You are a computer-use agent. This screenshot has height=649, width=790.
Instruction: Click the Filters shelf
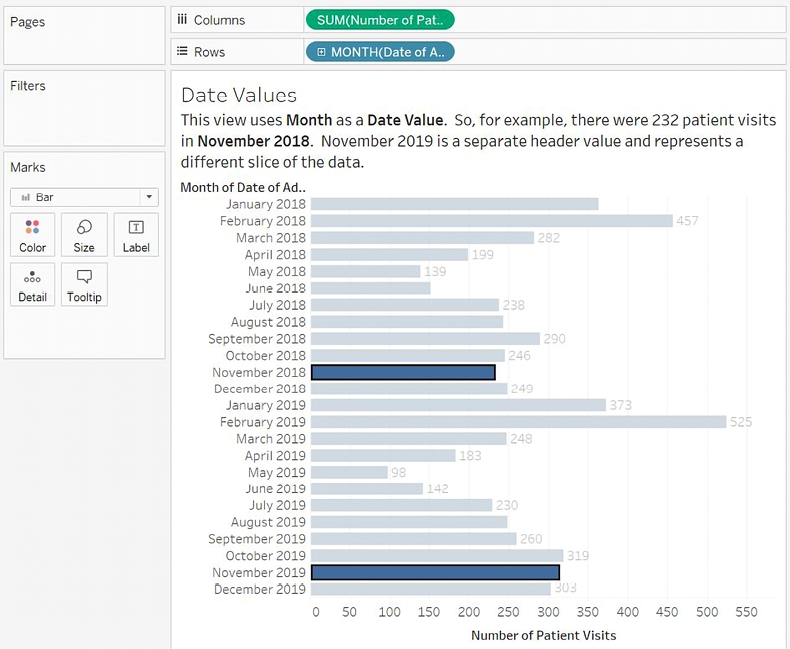(x=84, y=108)
